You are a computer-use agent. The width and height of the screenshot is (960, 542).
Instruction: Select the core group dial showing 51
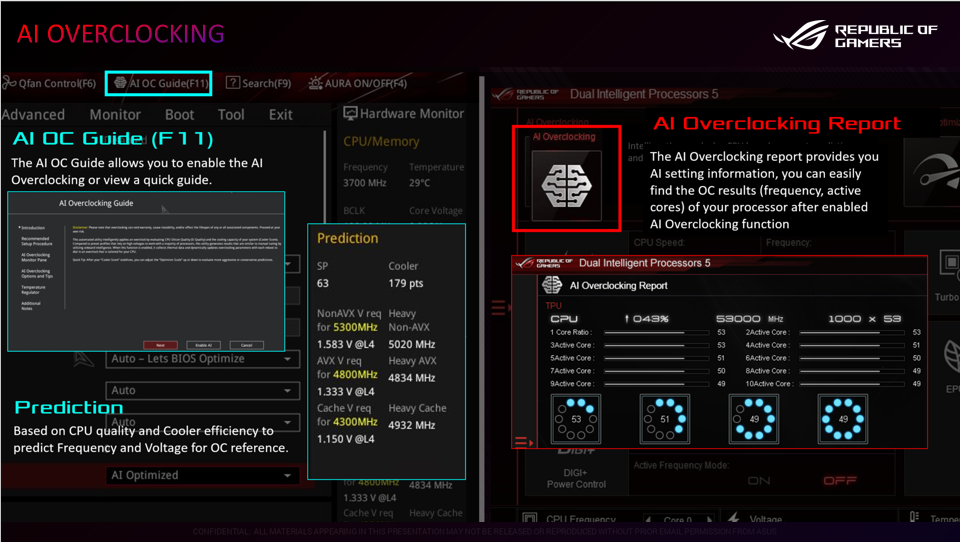(x=665, y=419)
